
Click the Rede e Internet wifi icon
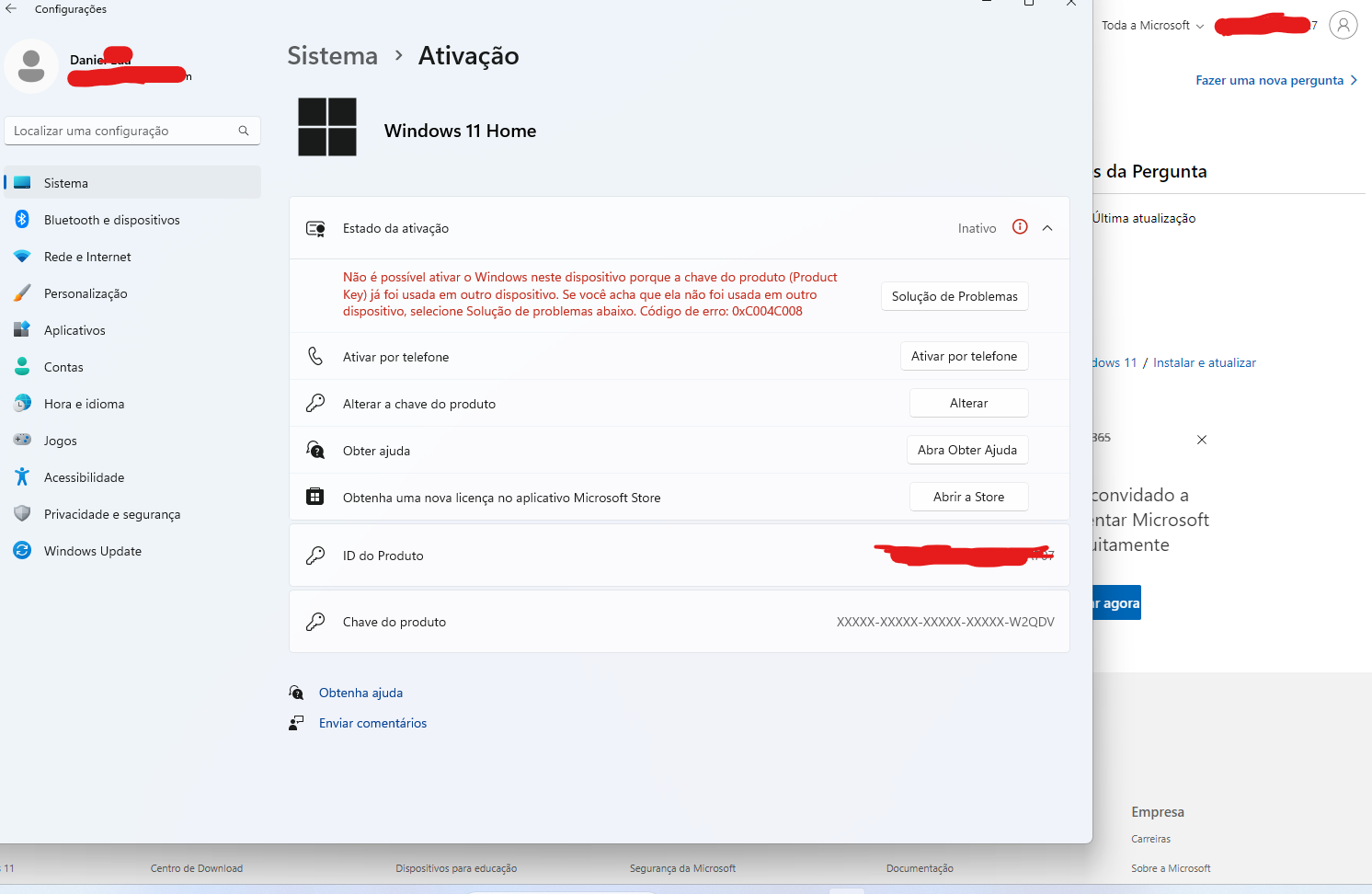[x=22, y=257]
